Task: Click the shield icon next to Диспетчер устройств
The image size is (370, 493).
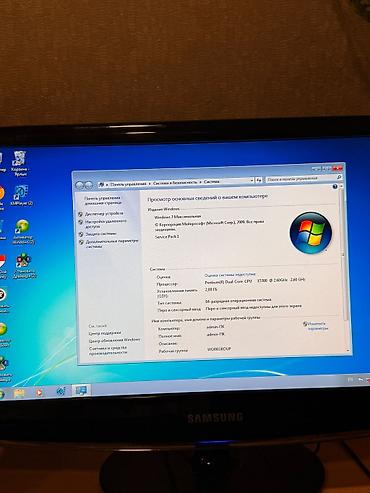Action: 81,214
